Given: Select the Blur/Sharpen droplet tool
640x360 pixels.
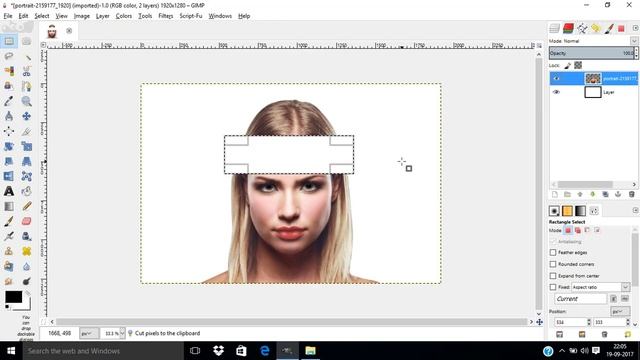Looking at the screenshot, I should coord(27,266).
